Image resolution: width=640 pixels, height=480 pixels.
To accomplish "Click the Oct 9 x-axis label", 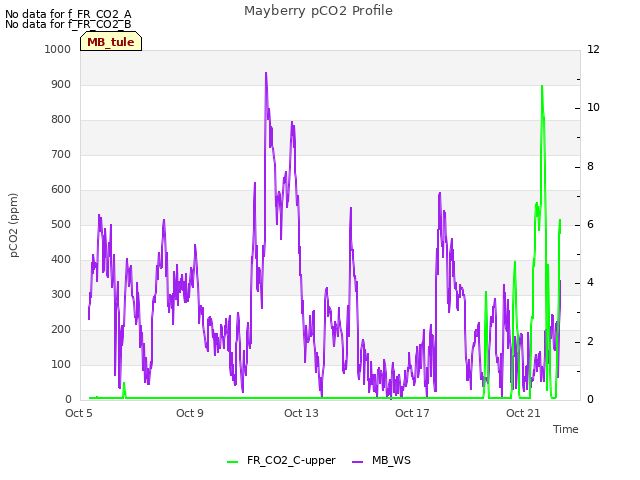I will pos(190,413).
